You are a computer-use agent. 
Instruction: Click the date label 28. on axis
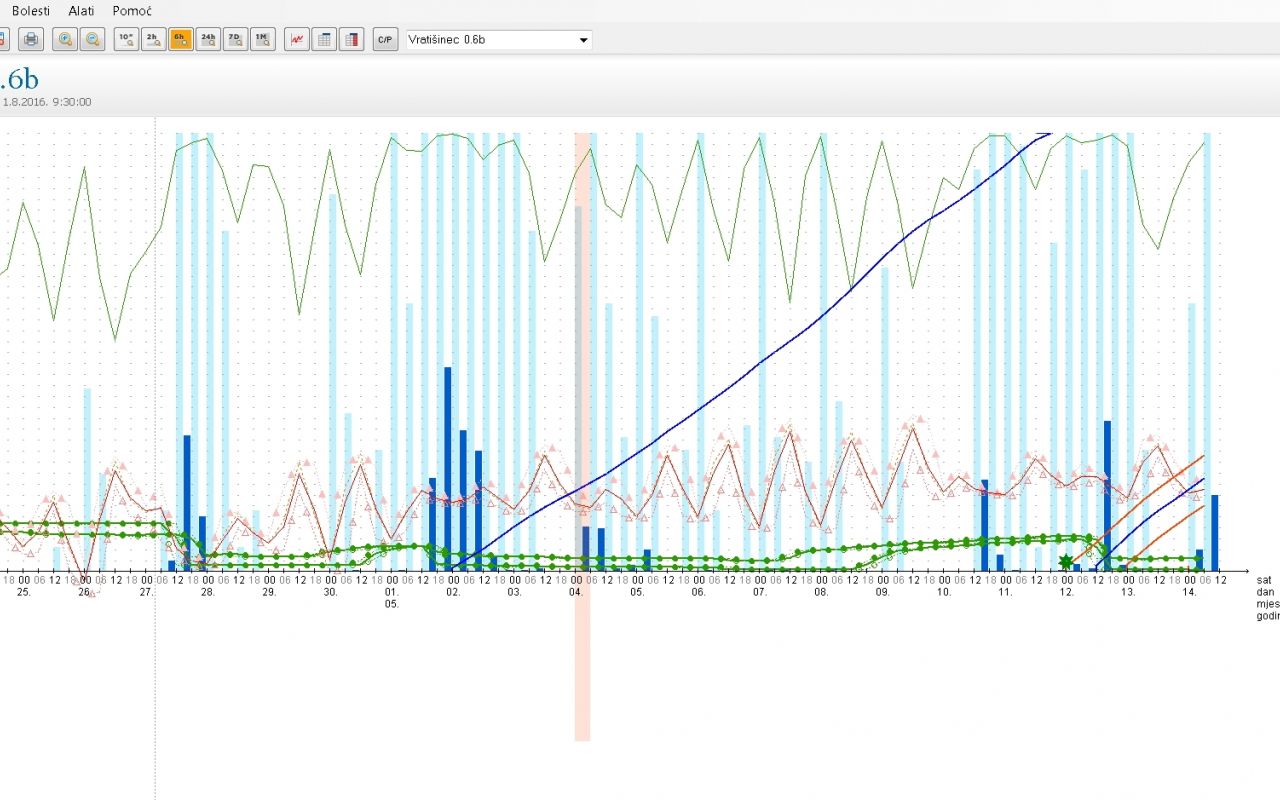pyautogui.click(x=208, y=592)
